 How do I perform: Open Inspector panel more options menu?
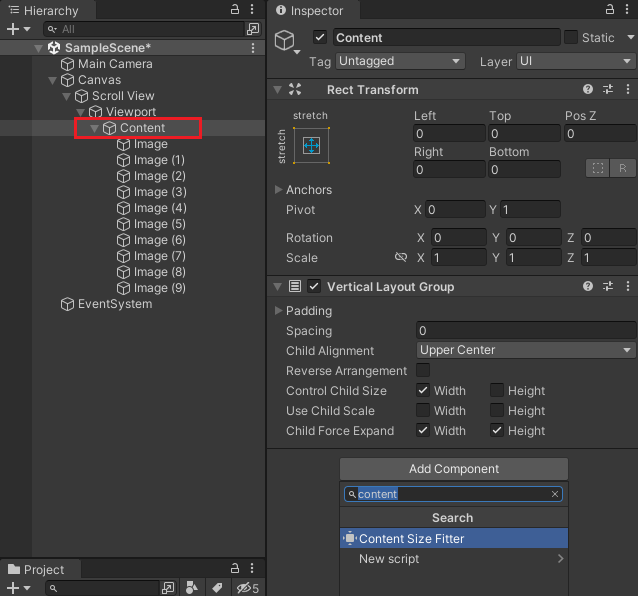coord(627,9)
